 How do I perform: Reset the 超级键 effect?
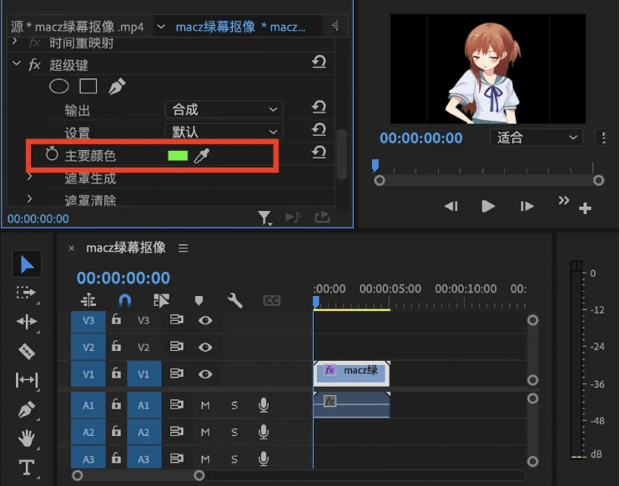(319, 62)
